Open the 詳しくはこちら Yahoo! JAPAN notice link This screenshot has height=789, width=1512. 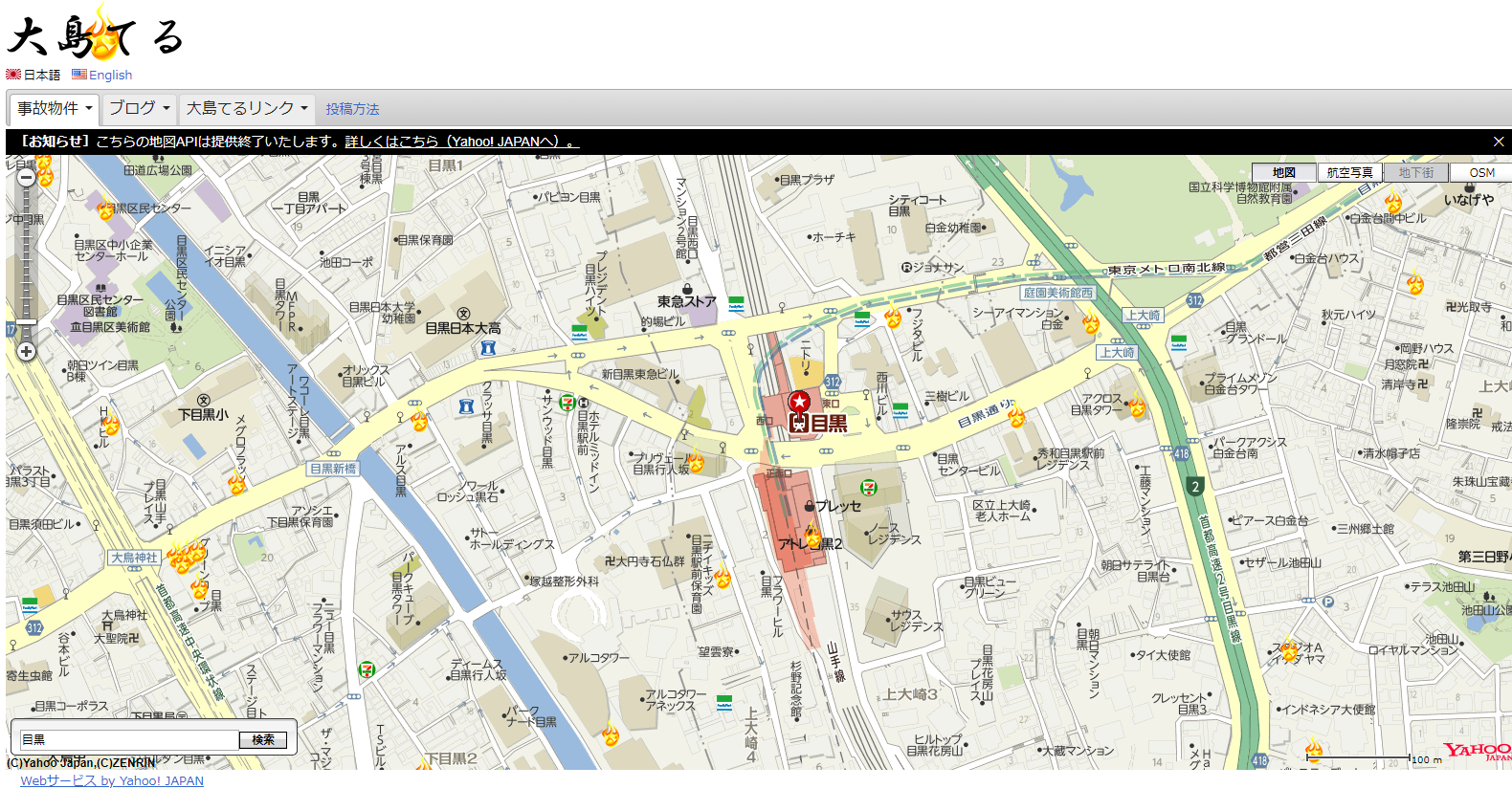pyautogui.click(x=461, y=142)
